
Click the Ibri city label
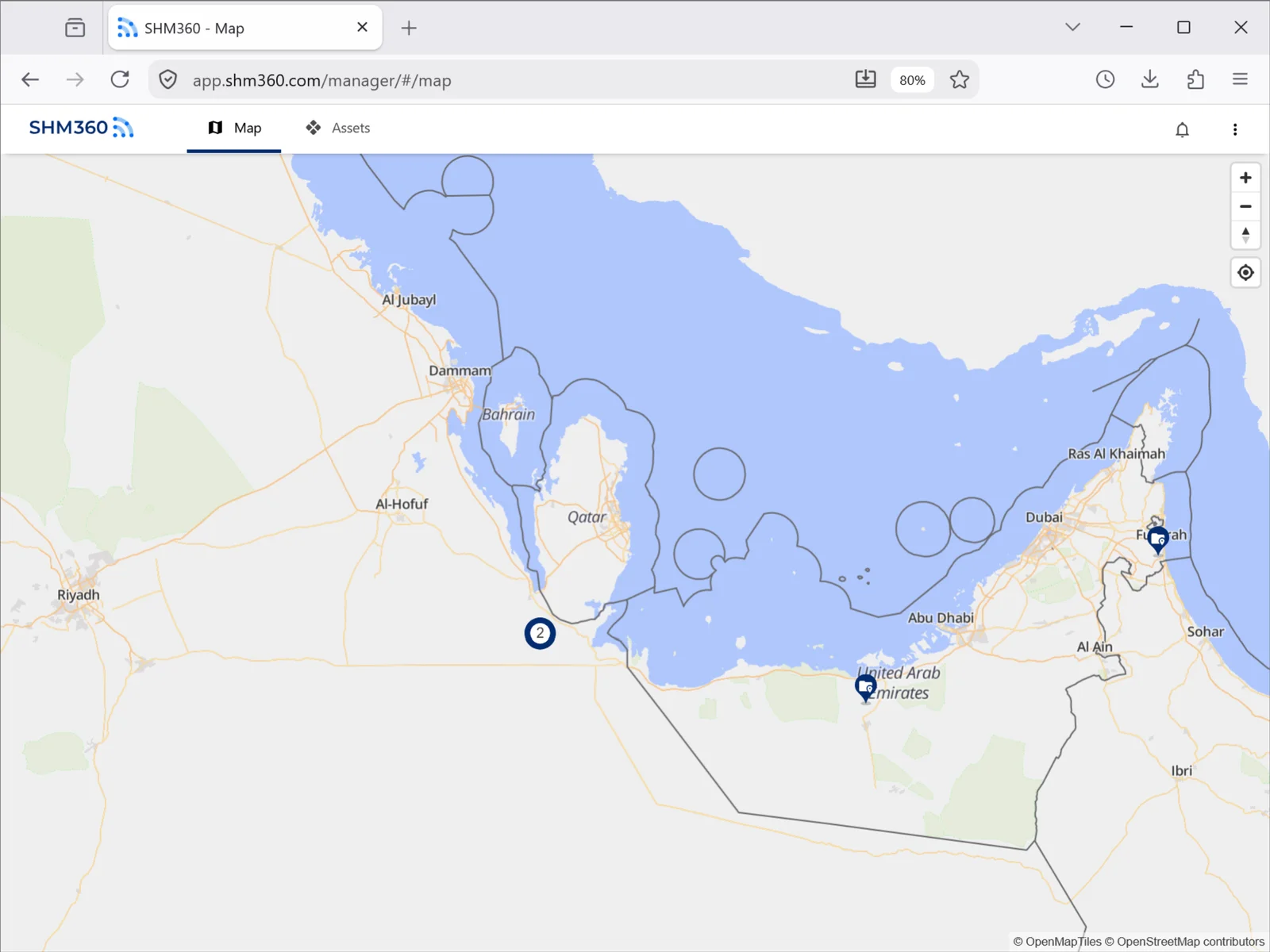coord(1182,770)
